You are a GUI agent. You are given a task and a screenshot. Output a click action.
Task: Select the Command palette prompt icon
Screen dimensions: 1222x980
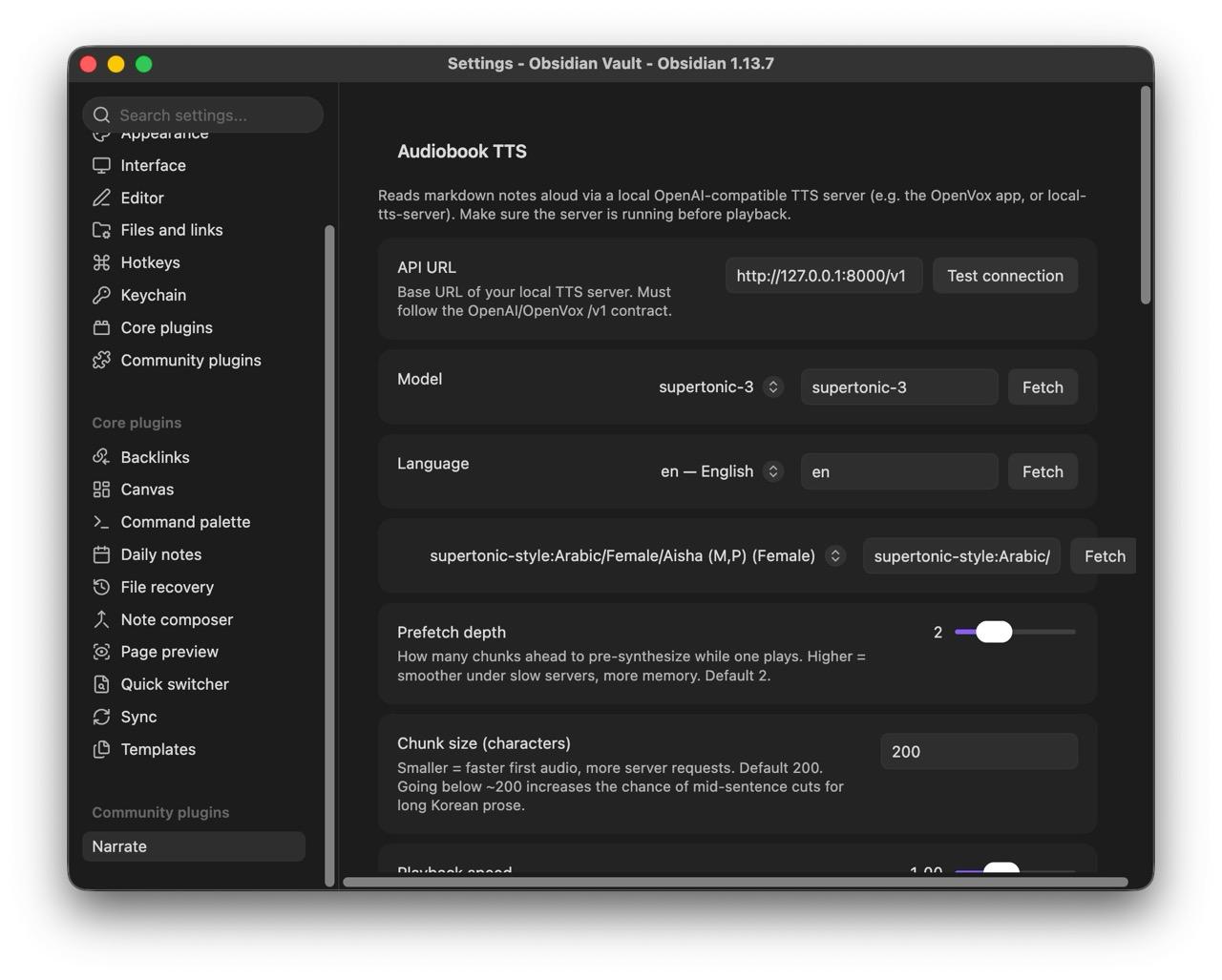[x=101, y=522]
